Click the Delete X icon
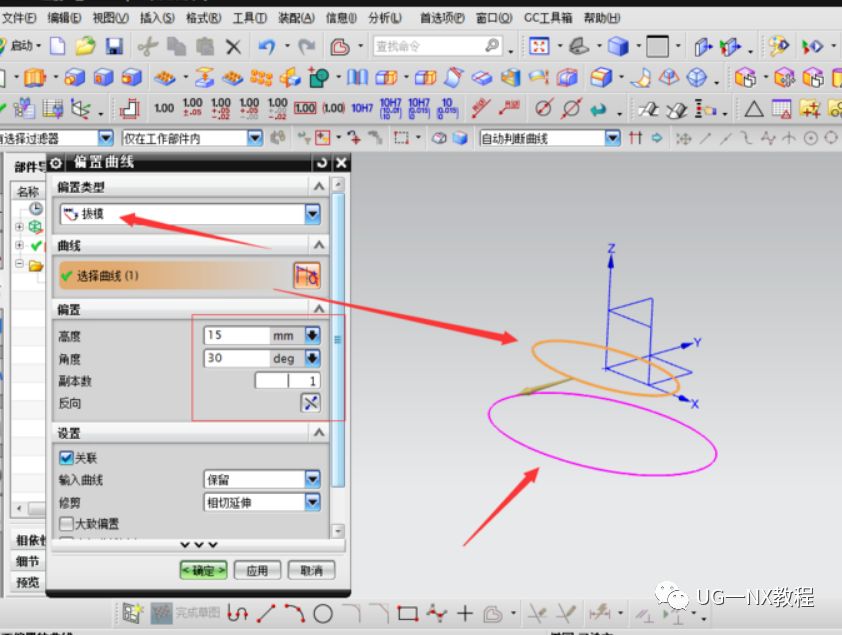 tap(233, 47)
